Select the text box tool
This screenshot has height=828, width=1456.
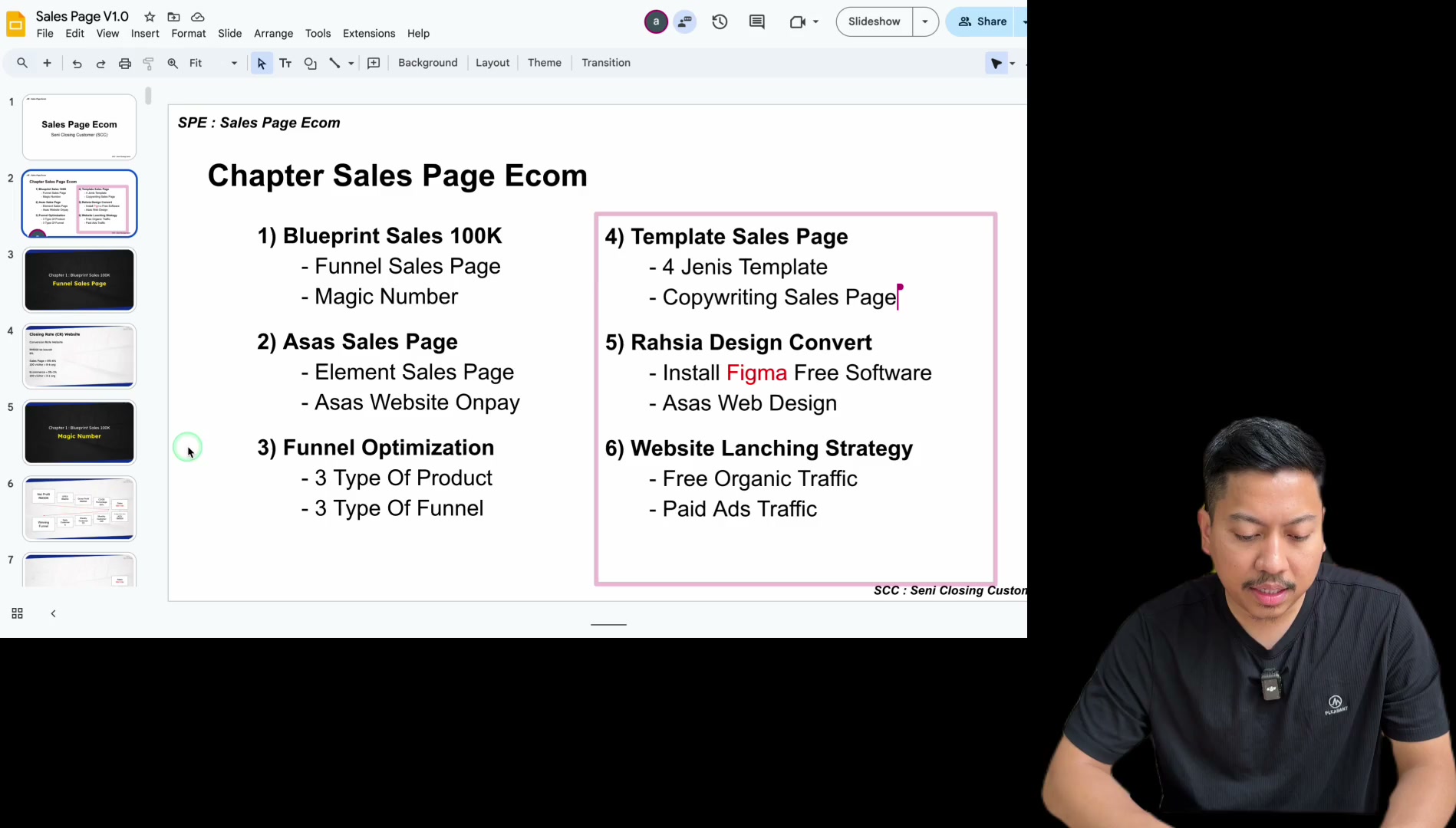tap(285, 64)
